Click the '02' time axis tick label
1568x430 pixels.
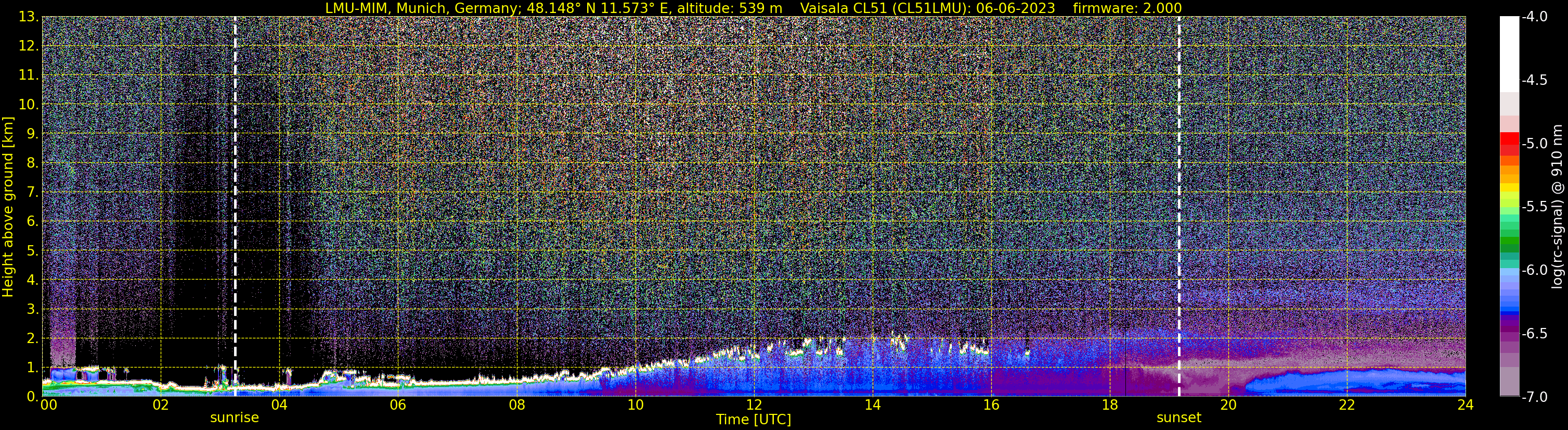tap(160, 405)
